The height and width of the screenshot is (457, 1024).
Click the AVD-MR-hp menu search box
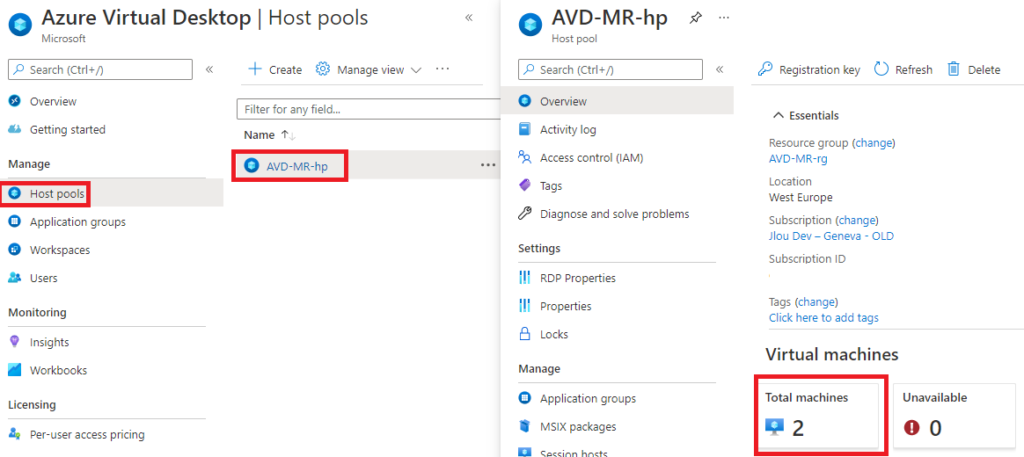tap(610, 69)
